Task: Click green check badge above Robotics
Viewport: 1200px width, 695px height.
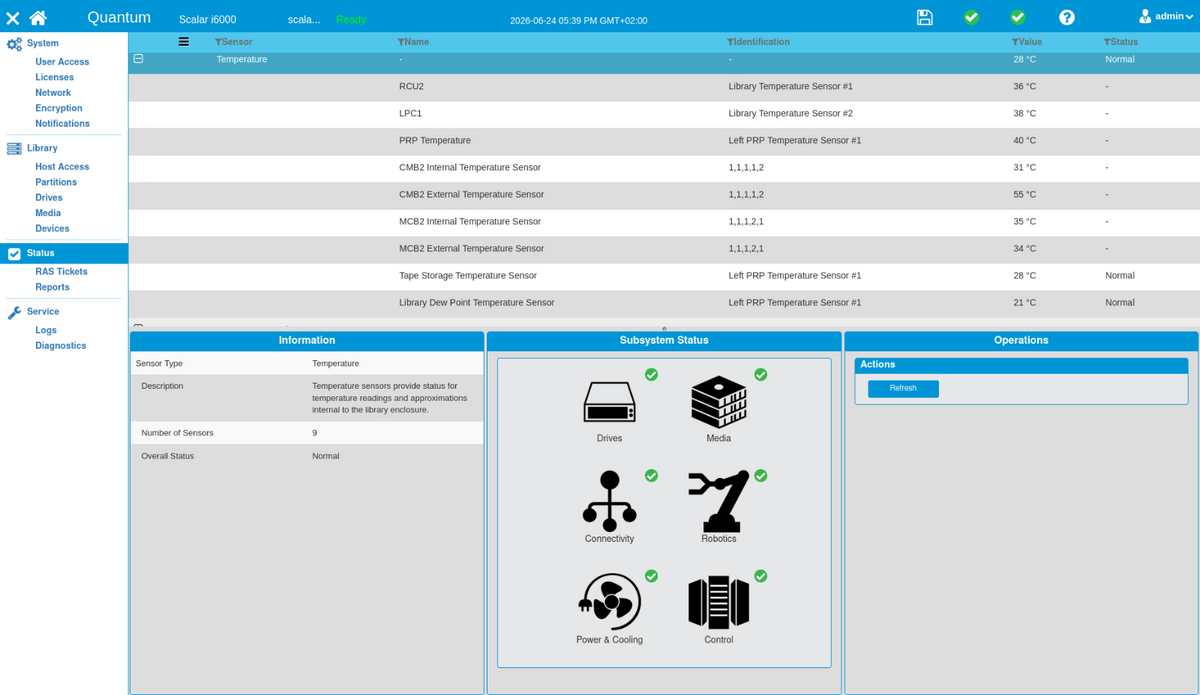Action: click(760, 475)
